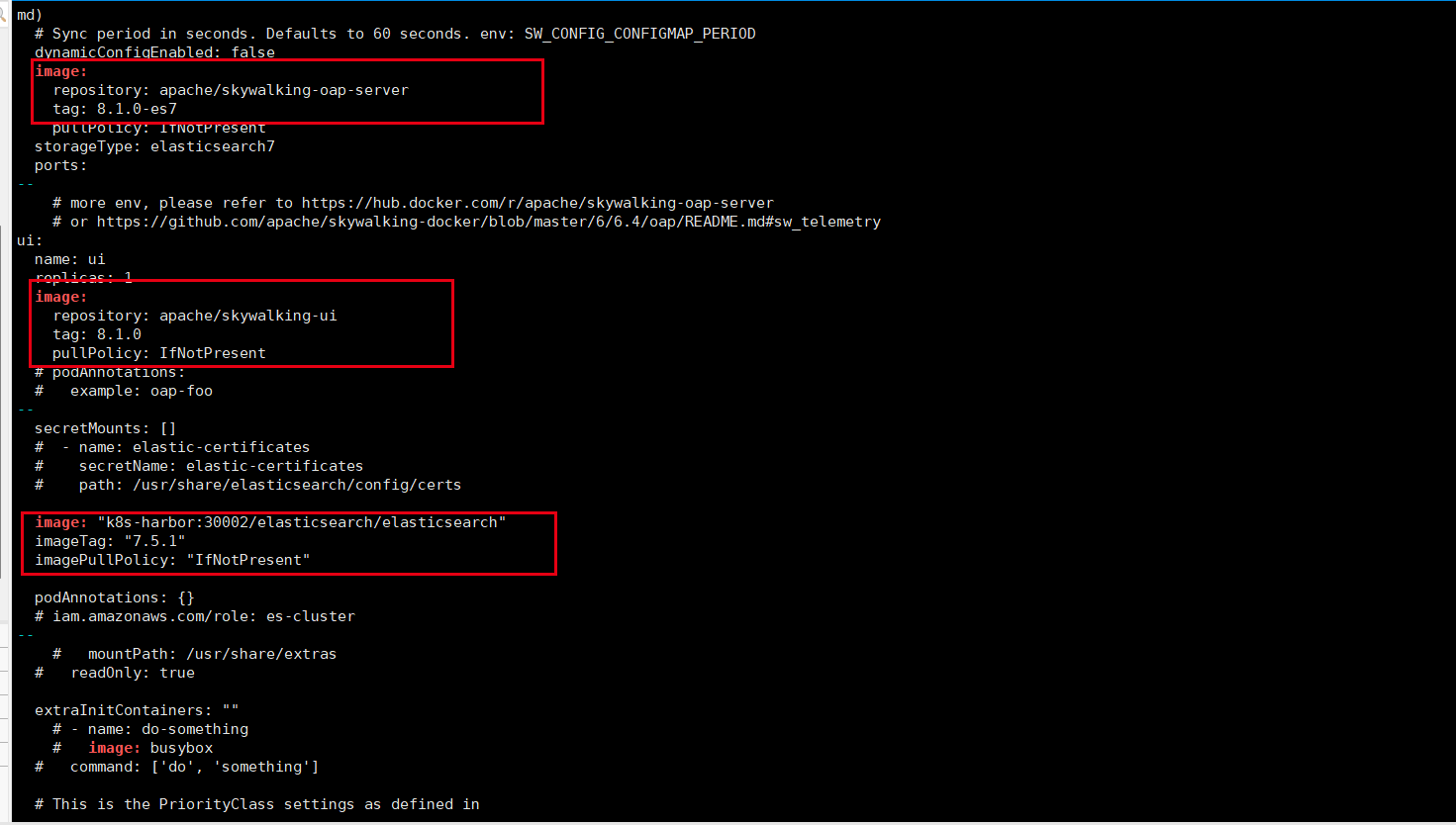Screen dimensions: 1456x825
Task: Click the 'tag: 8.1.0-es7' line
Action: 115,109
